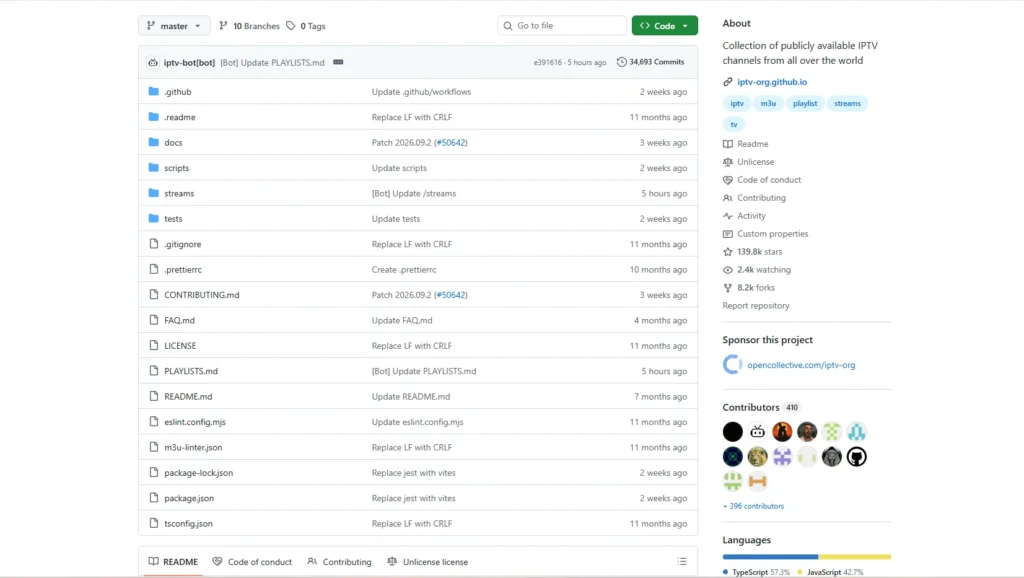Open 'Update .github/workflows' commit message

point(421,91)
